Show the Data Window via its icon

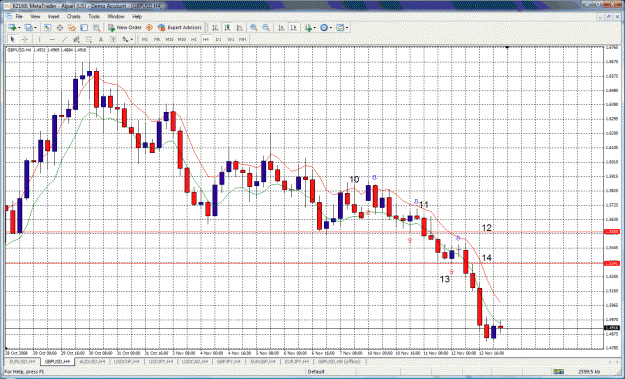[60, 27]
